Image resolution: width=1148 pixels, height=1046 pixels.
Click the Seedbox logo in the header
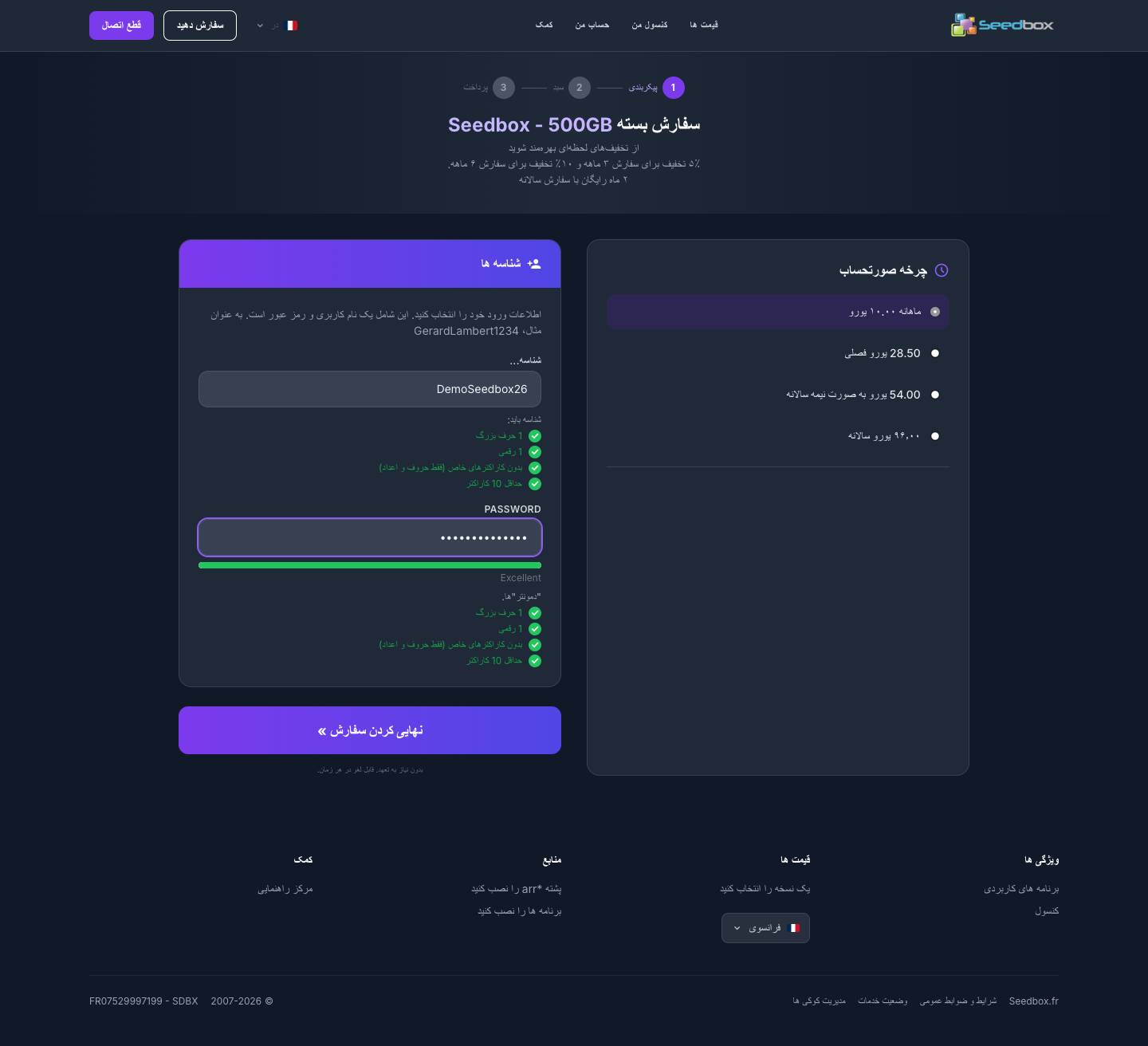pos(1002,25)
